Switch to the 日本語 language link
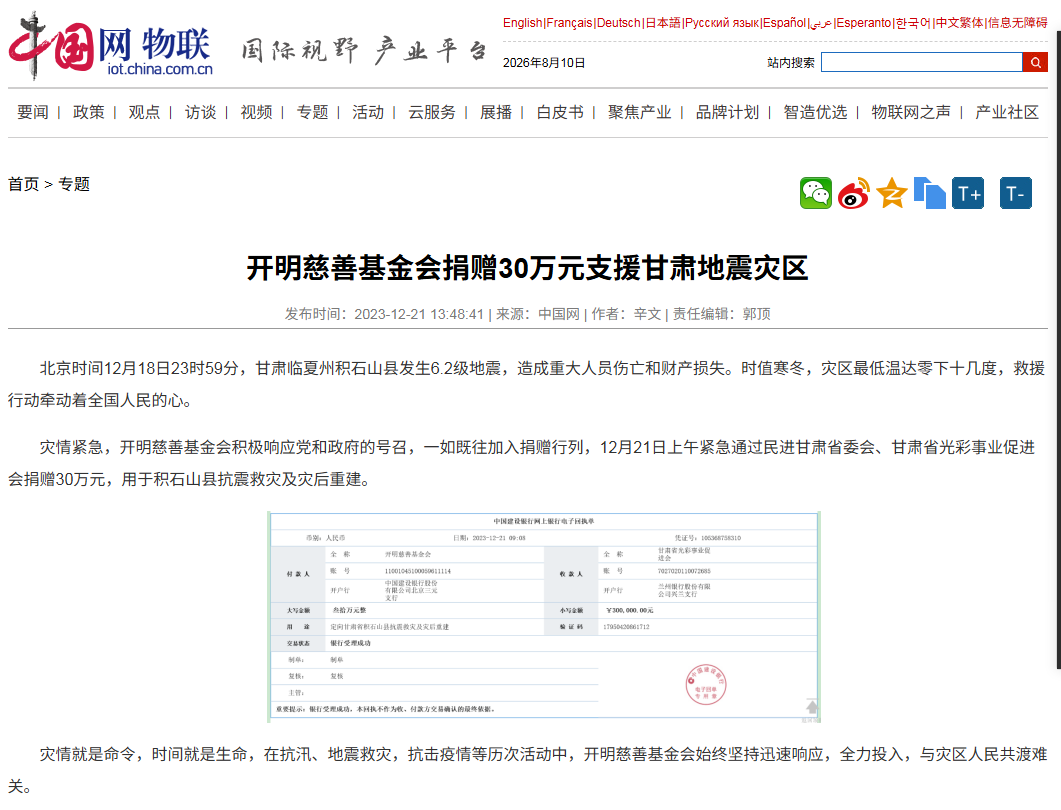This screenshot has height=810, width=1061. click(662, 22)
